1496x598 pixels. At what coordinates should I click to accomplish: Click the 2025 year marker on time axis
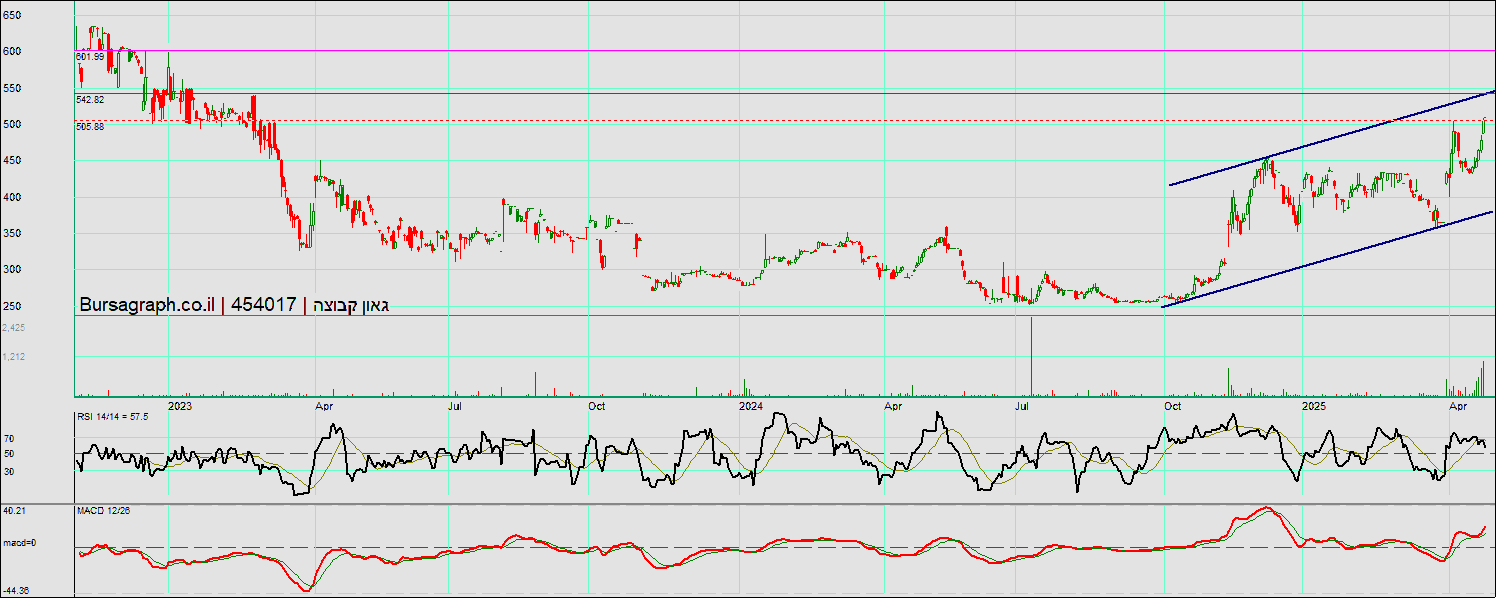[x=1314, y=406]
